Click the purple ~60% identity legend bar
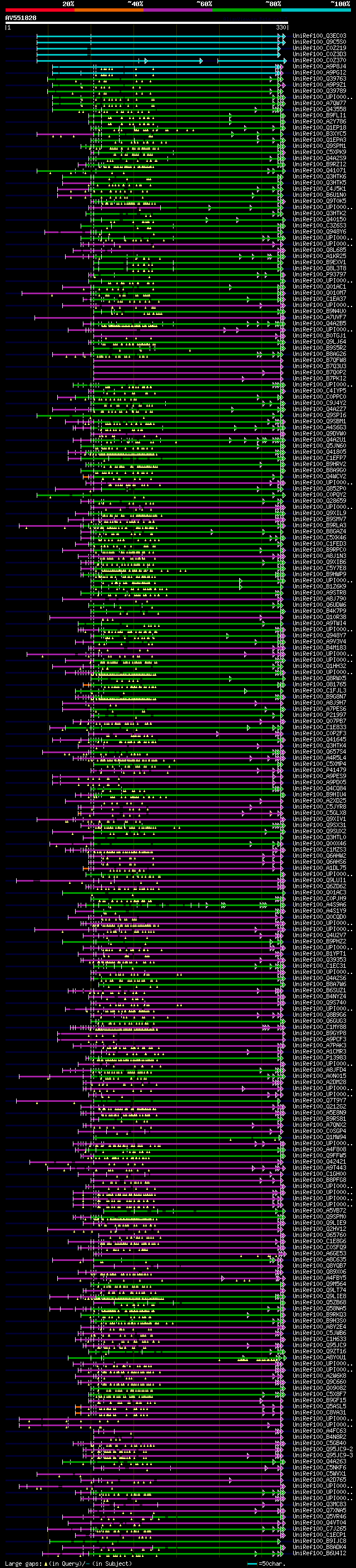The width and height of the screenshot is (356, 1568). point(179,10)
